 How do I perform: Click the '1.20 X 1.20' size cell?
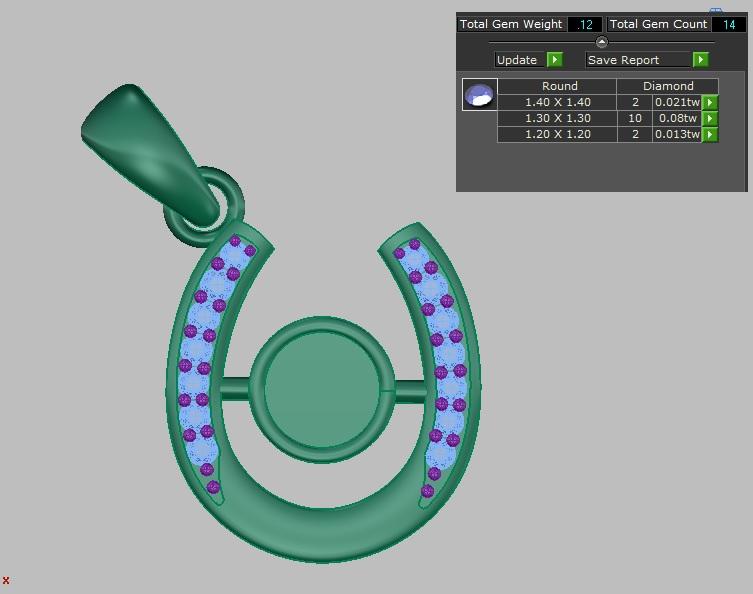558,134
